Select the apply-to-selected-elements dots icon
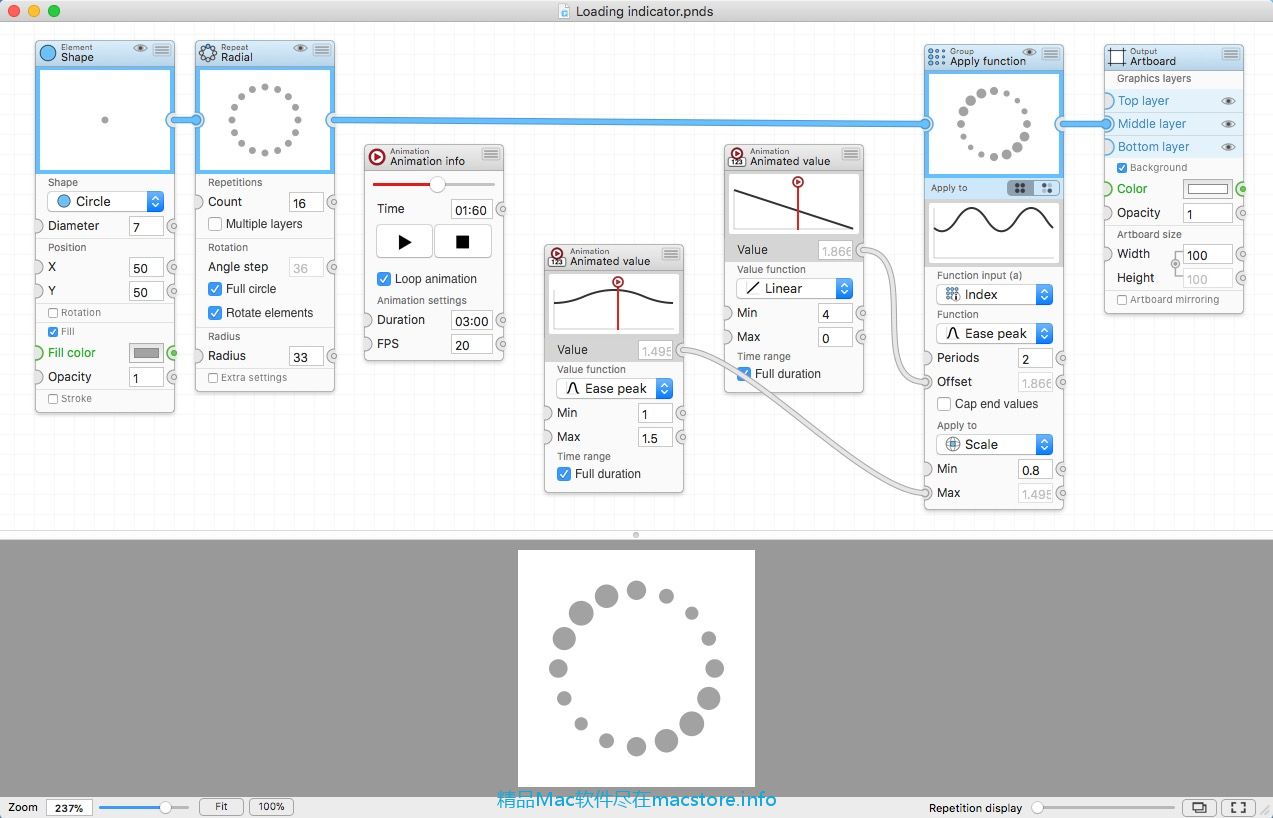The width and height of the screenshot is (1273, 818). 1046,188
